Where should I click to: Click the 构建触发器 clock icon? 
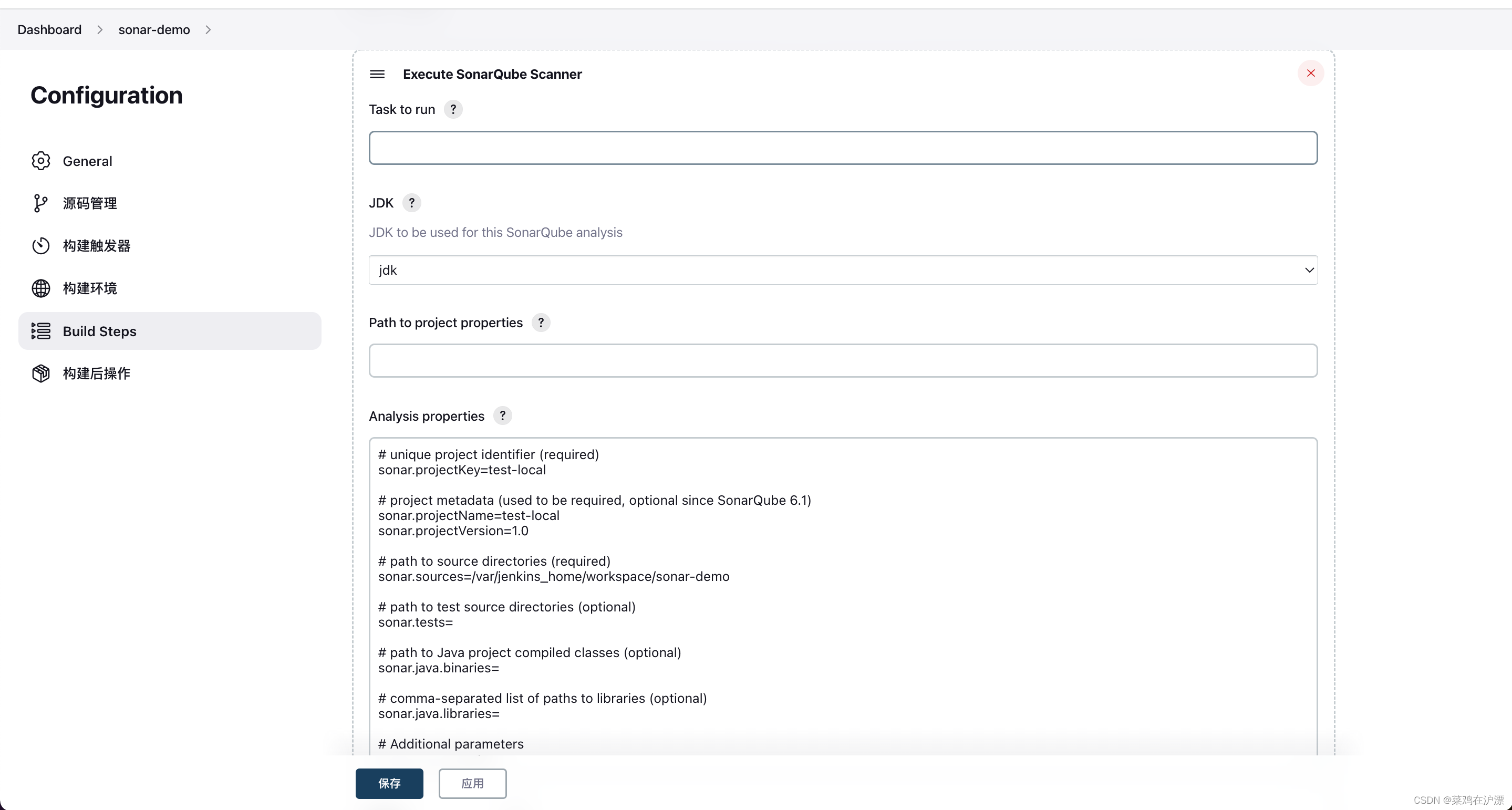(x=40, y=245)
